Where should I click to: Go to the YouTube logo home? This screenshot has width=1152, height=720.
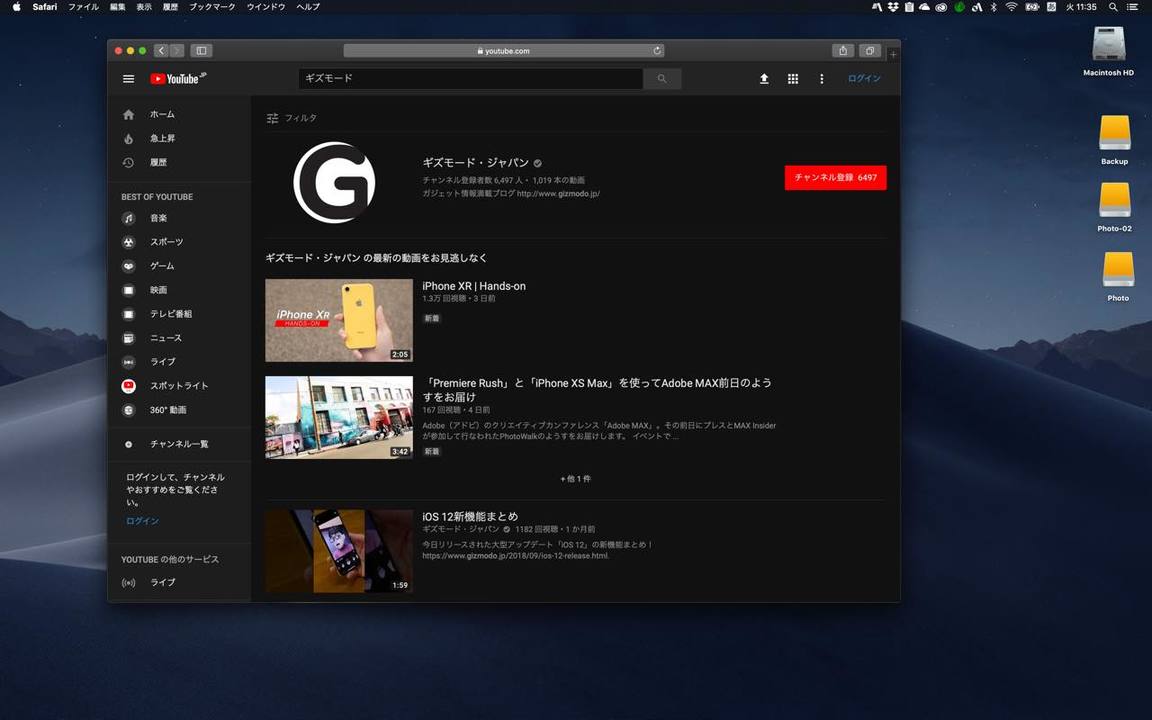click(178, 79)
